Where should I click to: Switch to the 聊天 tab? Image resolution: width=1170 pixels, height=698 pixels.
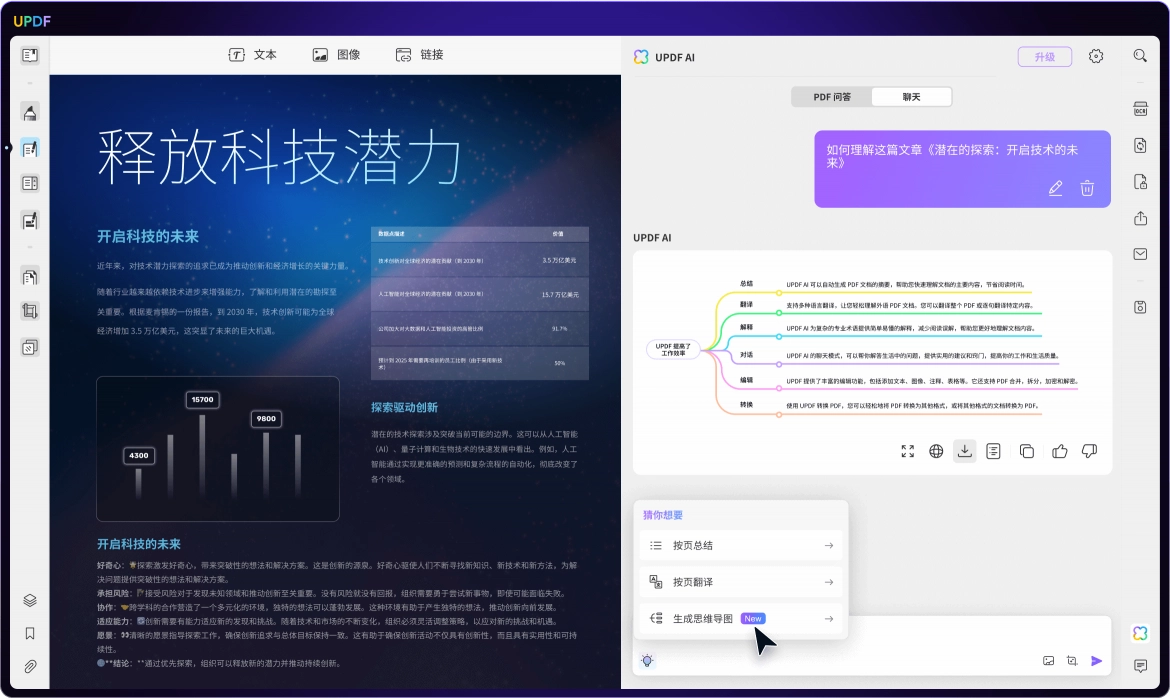coord(911,97)
